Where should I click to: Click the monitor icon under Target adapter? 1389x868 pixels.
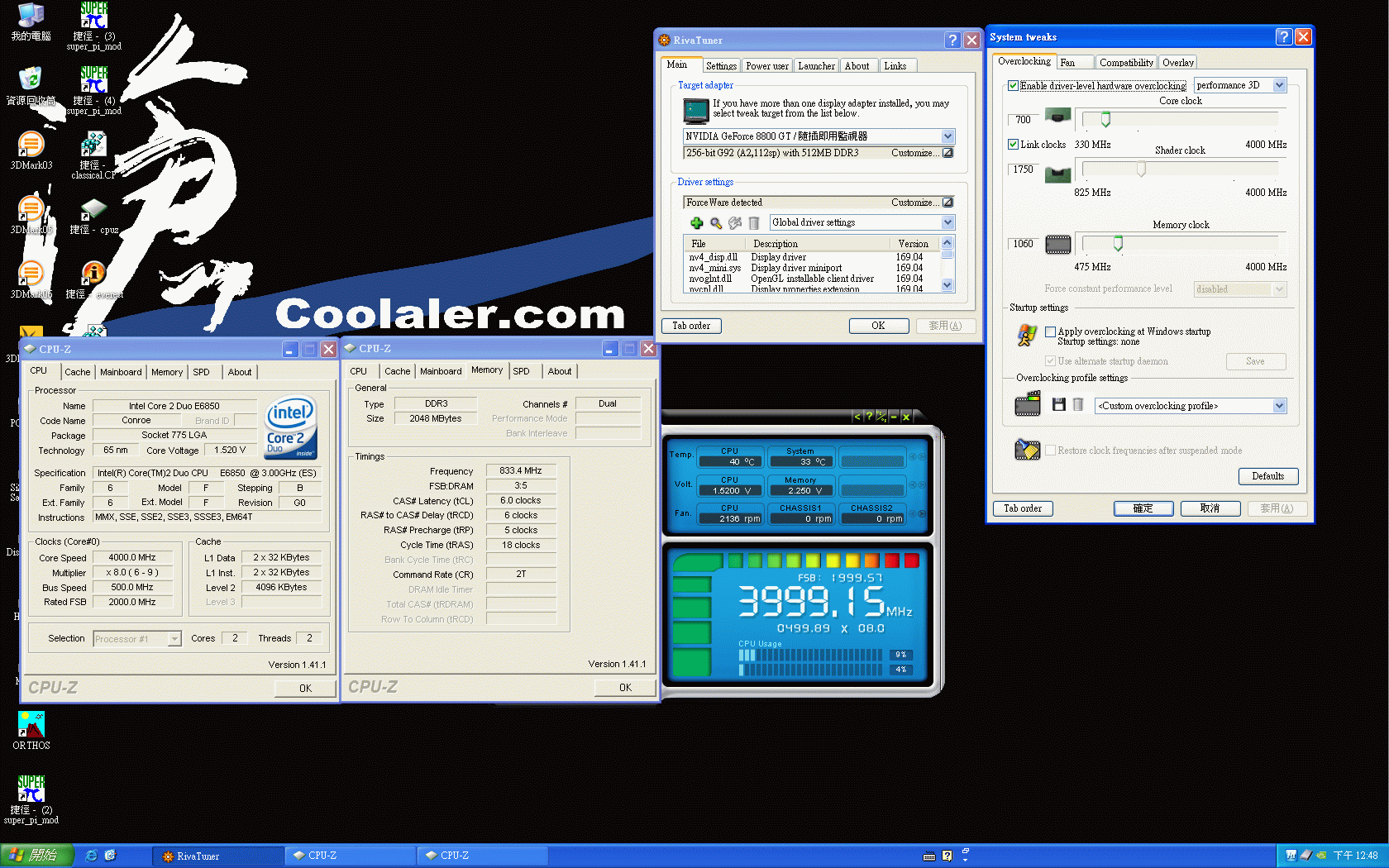click(696, 110)
